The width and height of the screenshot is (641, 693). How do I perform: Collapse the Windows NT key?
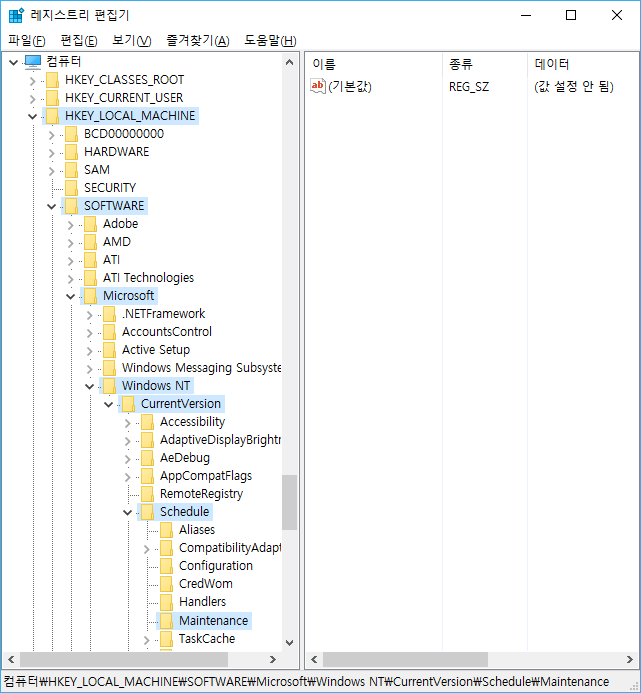pyautogui.click(x=89, y=386)
